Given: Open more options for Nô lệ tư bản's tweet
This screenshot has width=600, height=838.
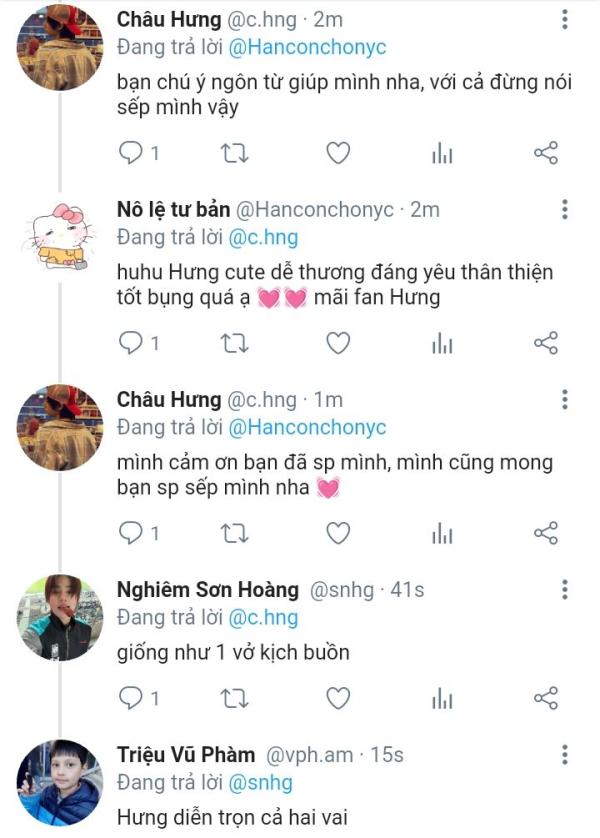Looking at the screenshot, I should (x=565, y=210).
